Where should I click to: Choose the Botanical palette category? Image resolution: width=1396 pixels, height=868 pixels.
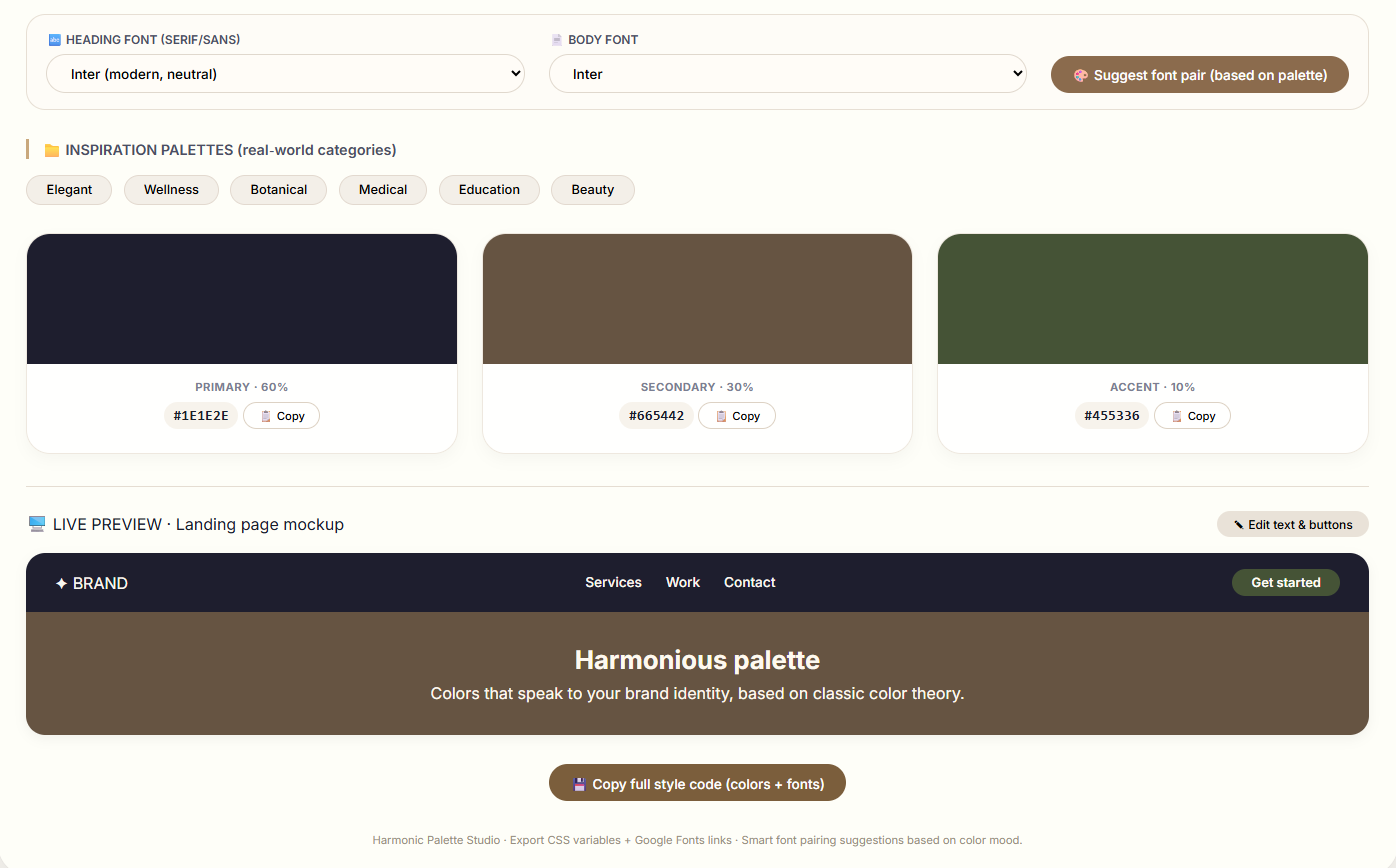(279, 190)
